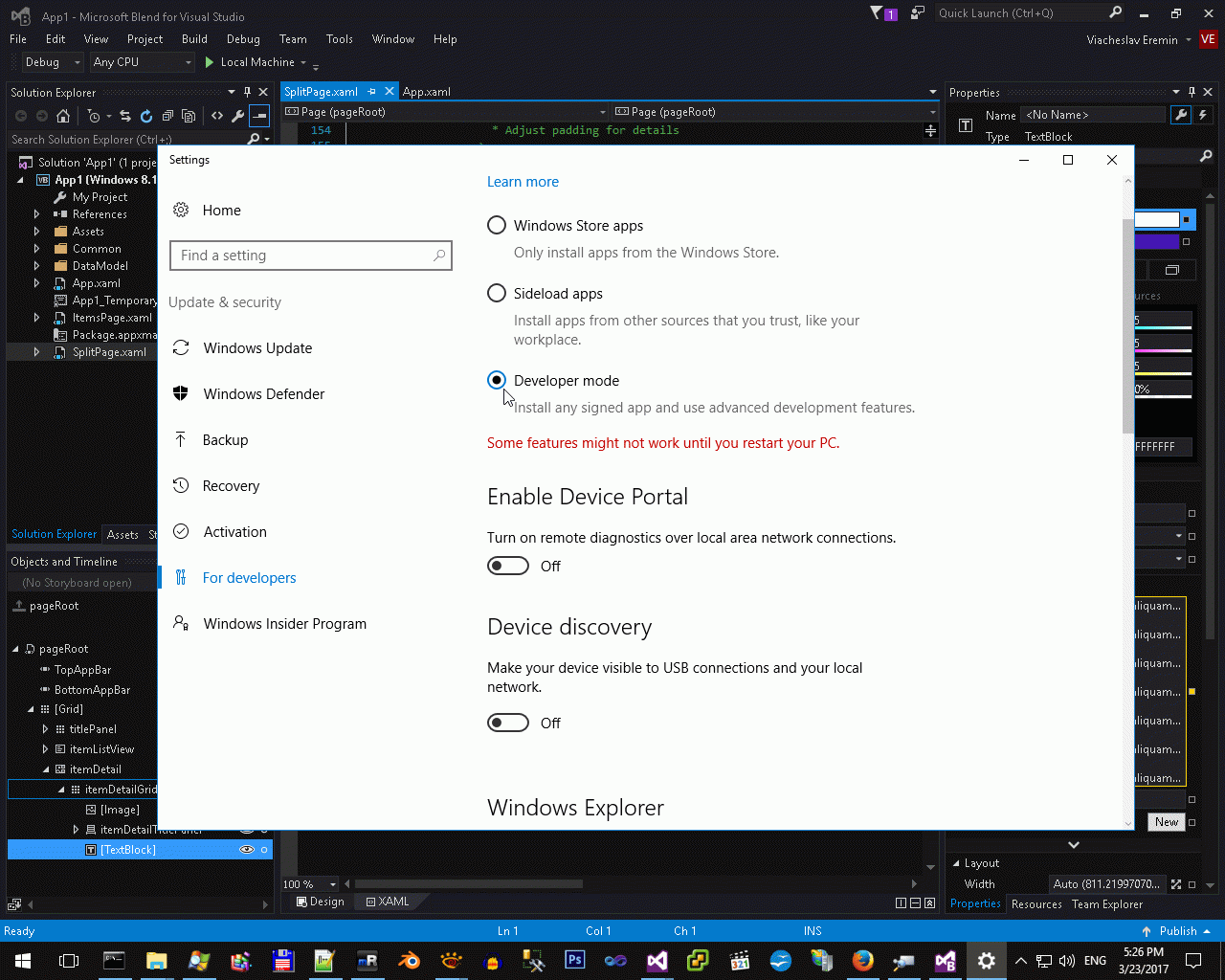The height and width of the screenshot is (980, 1225).
Task: Expand the Assets folder in Solution Explorer
Action: click(x=36, y=232)
